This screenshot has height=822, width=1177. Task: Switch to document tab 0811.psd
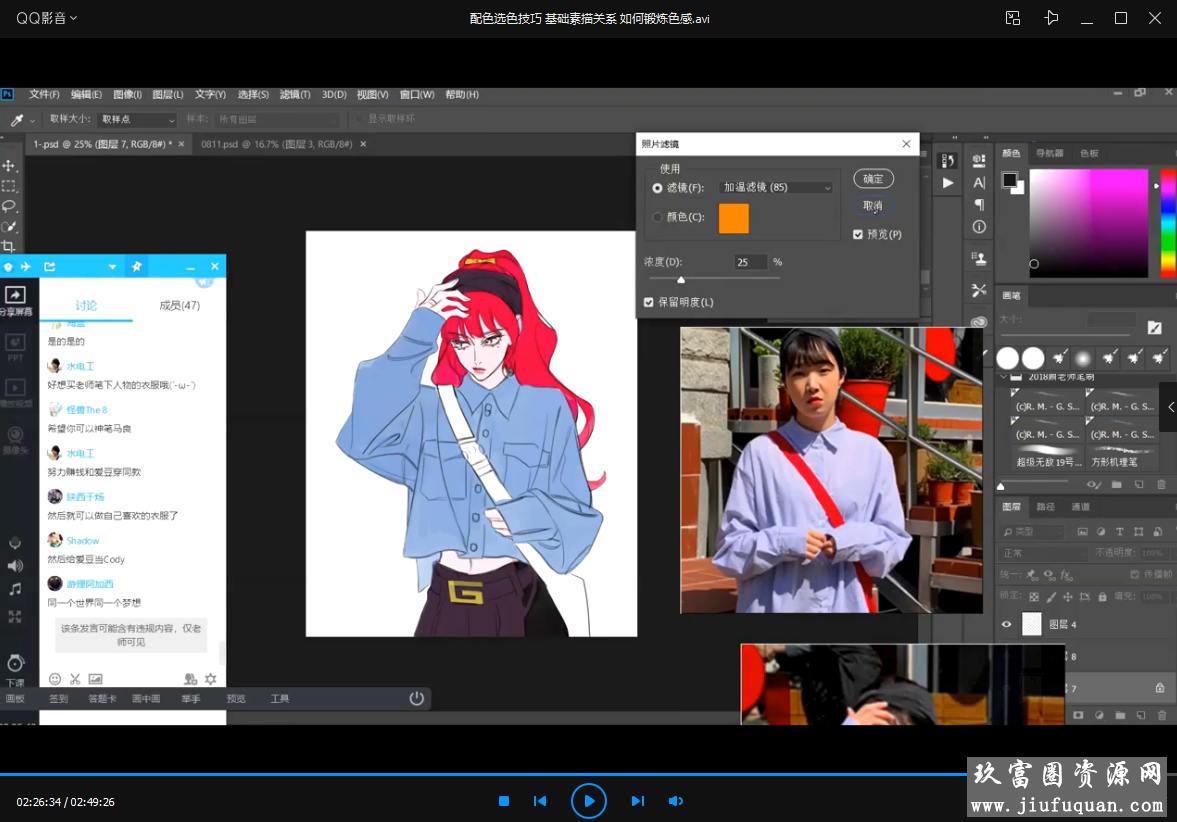276,144
